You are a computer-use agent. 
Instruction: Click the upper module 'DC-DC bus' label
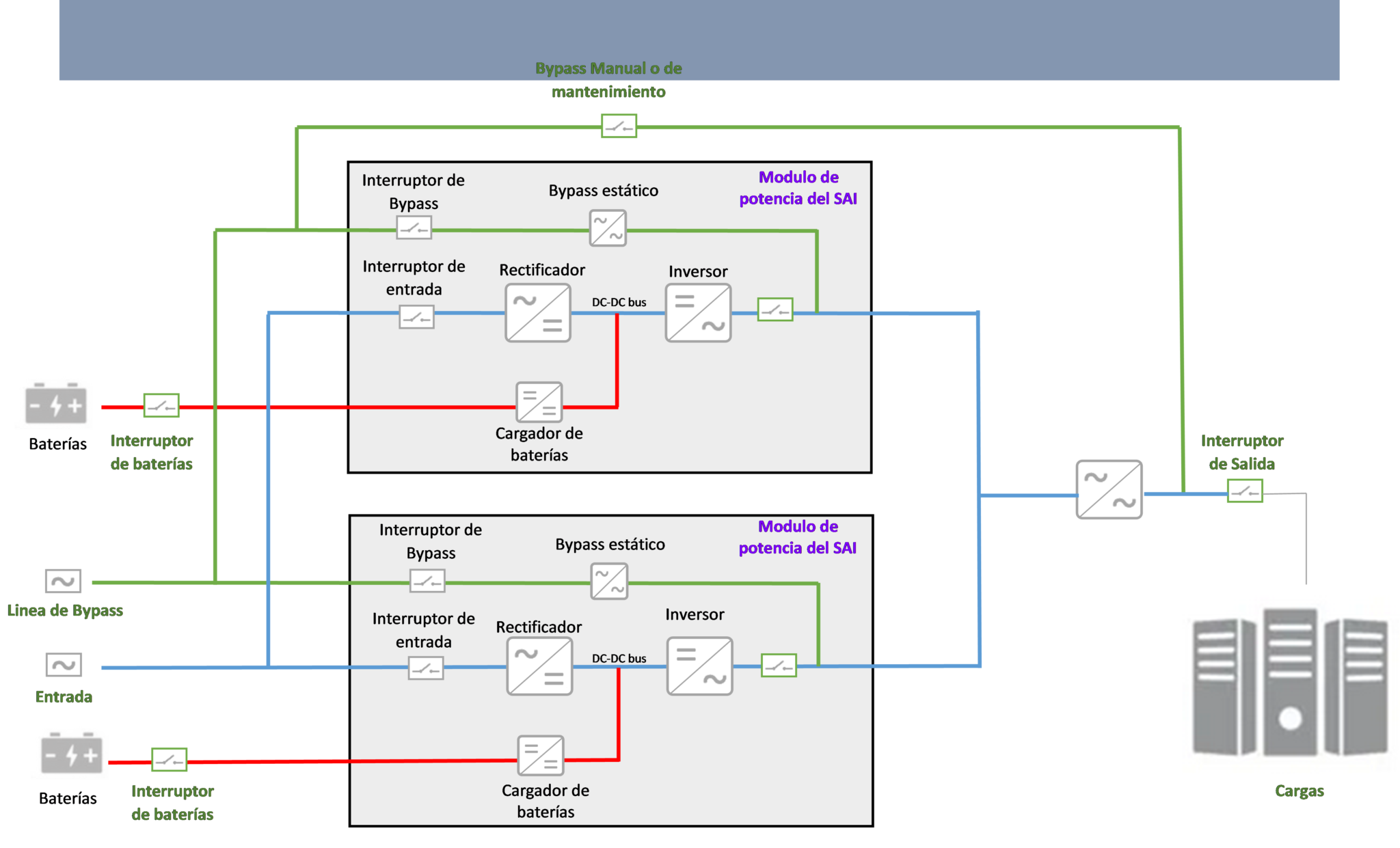click(619, 302)
